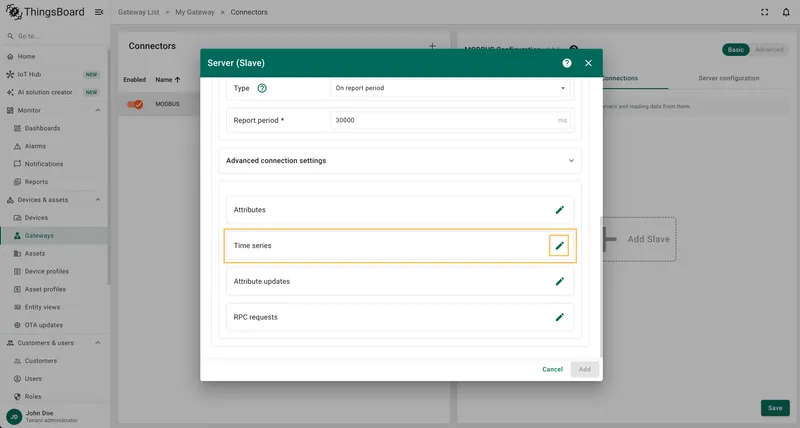This screenshot has width=800, height=428.
Task: Open Dashboards page
Action: coord(54,128)
